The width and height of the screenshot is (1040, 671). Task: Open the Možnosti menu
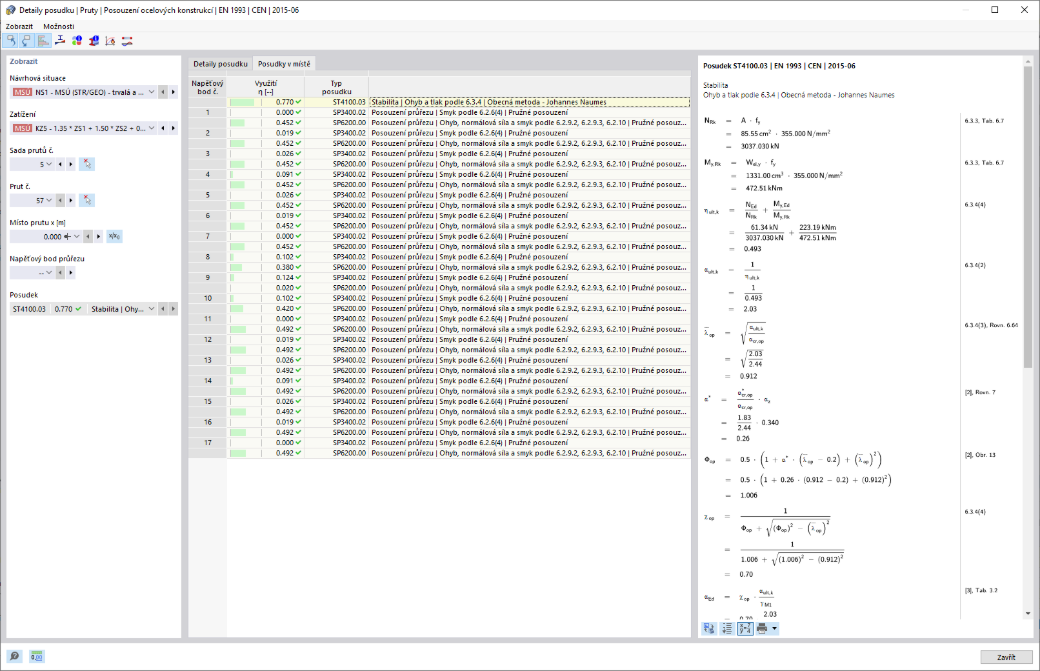(59, 27)
